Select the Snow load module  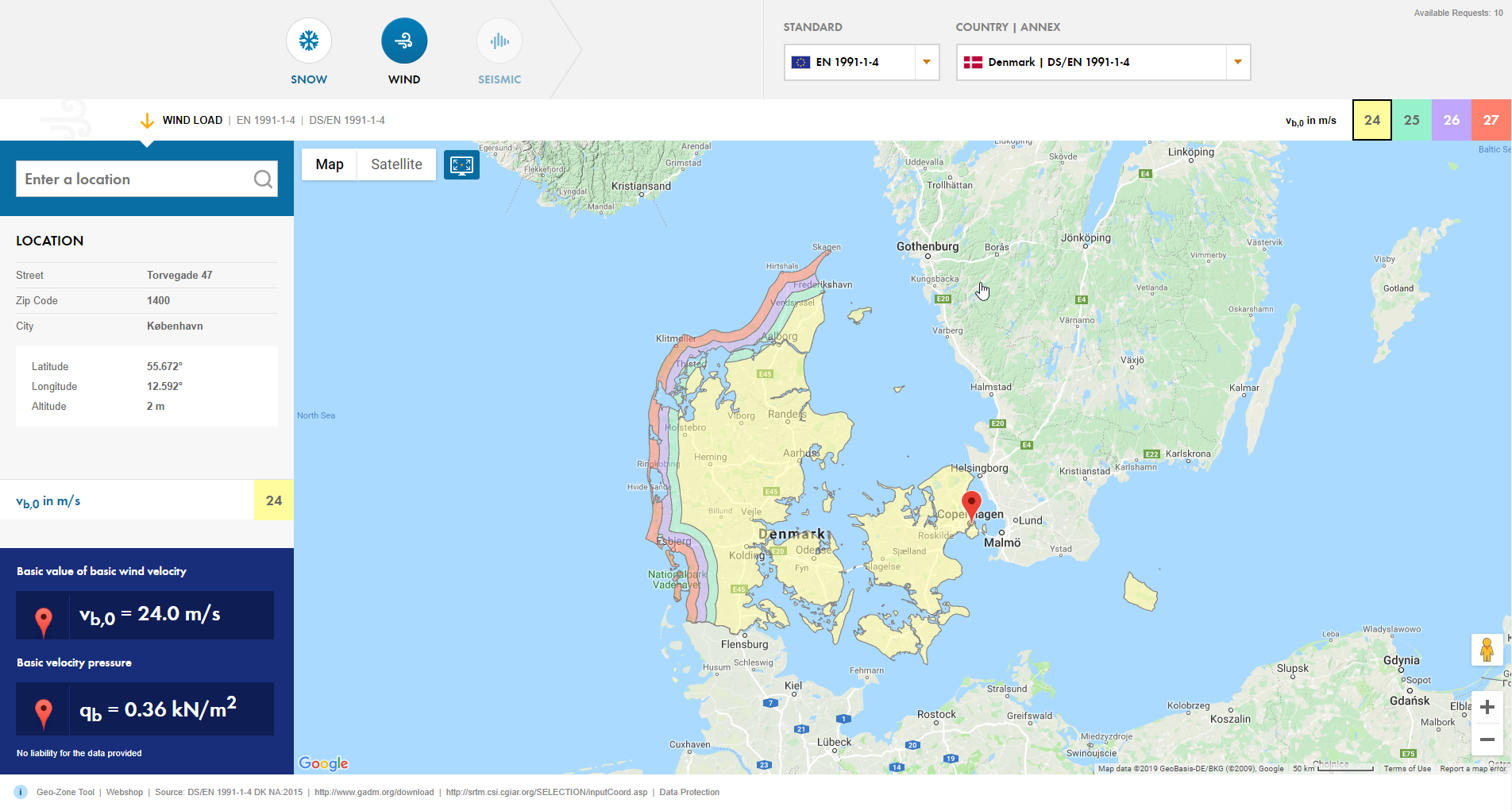[308, 40]
